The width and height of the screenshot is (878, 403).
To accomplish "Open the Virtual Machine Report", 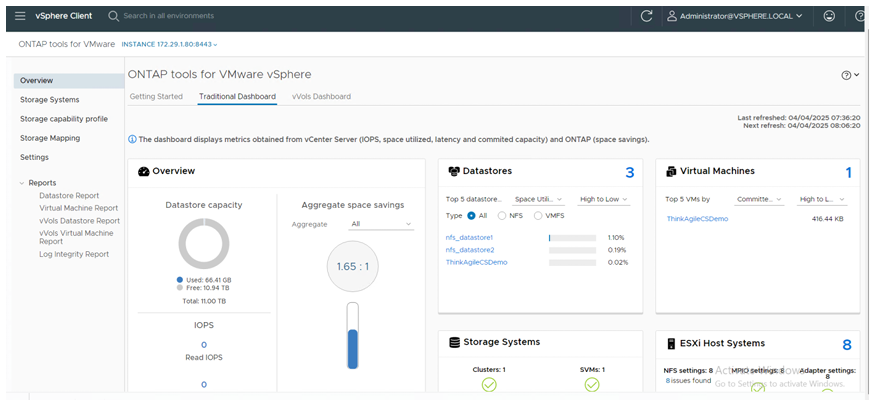I will tap(78, 208).
